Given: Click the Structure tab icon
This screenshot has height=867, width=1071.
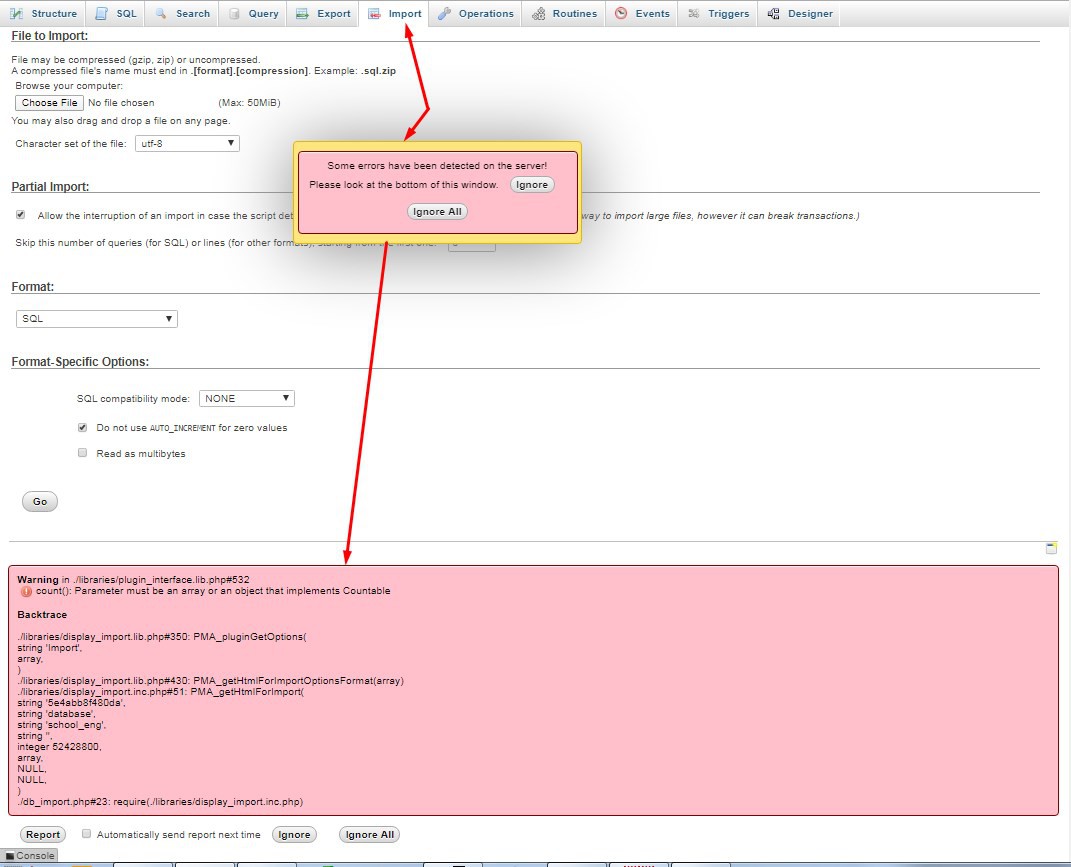Looking at the screenshot, I should click(17, 14).
